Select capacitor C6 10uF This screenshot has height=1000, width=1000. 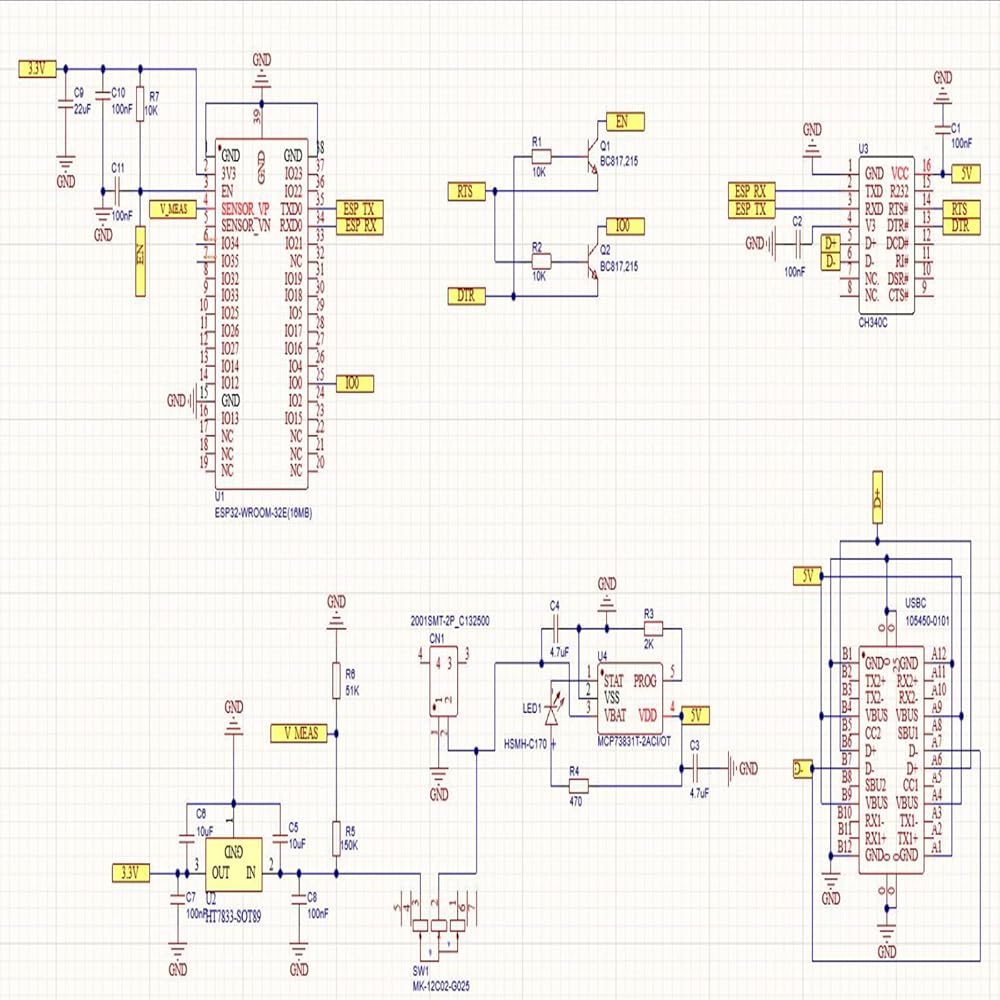[186, 839]
